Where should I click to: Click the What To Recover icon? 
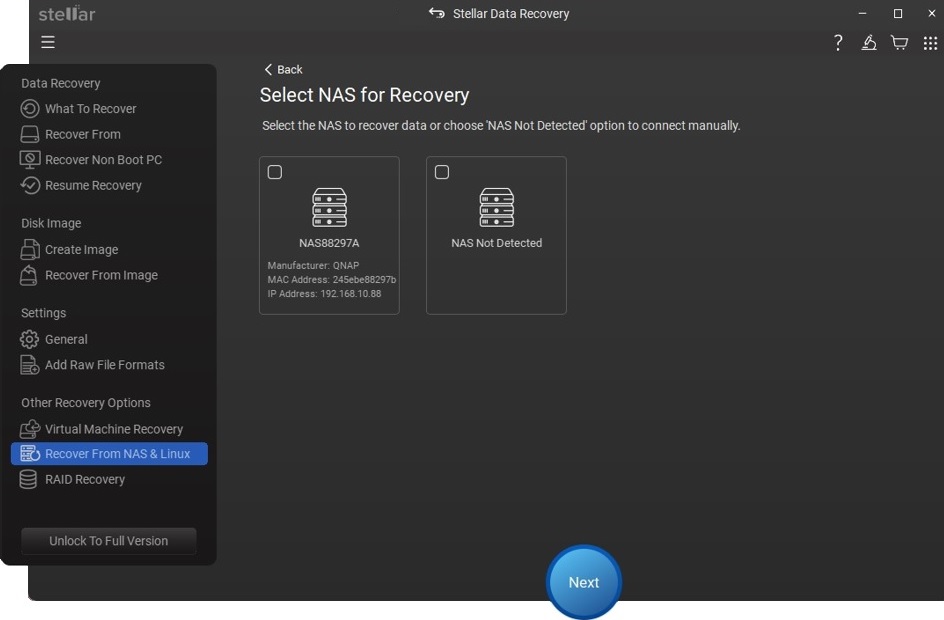(30, 109)
